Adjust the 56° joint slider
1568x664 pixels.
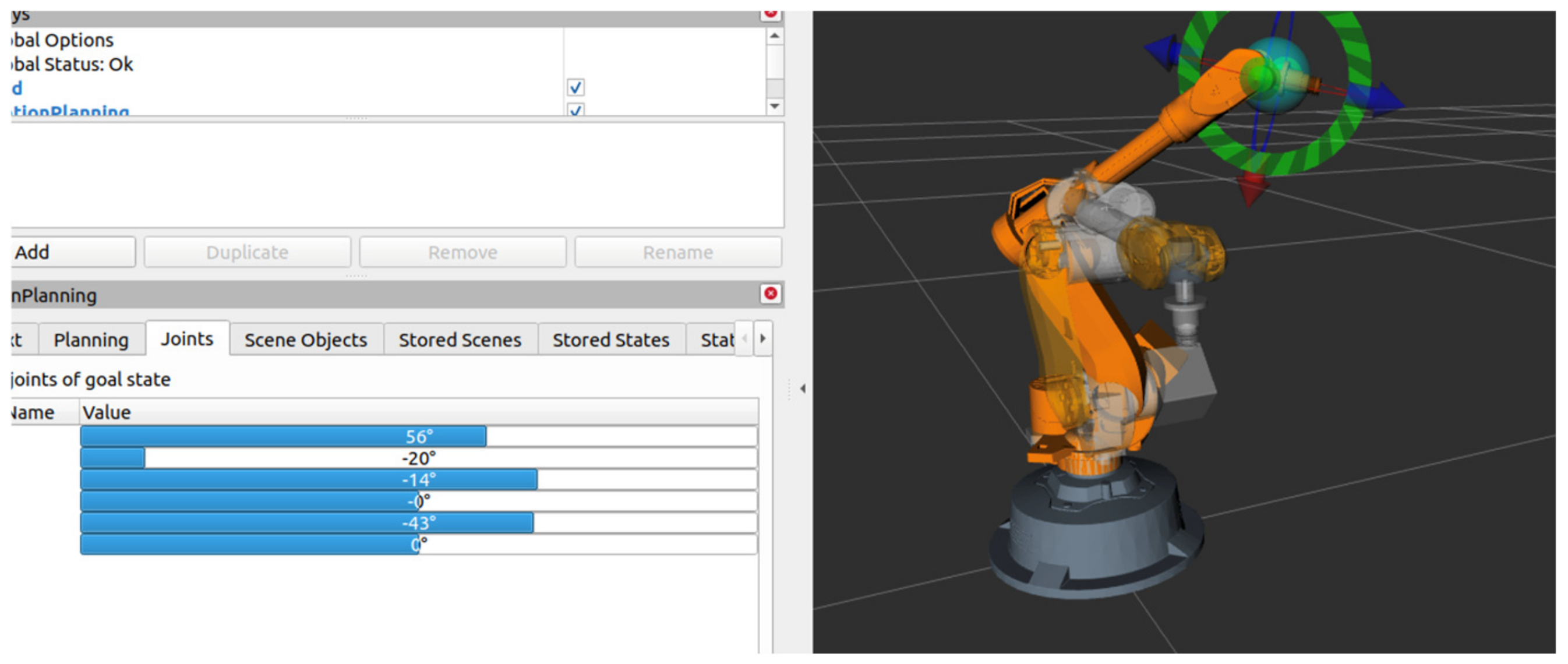[418, 436]
